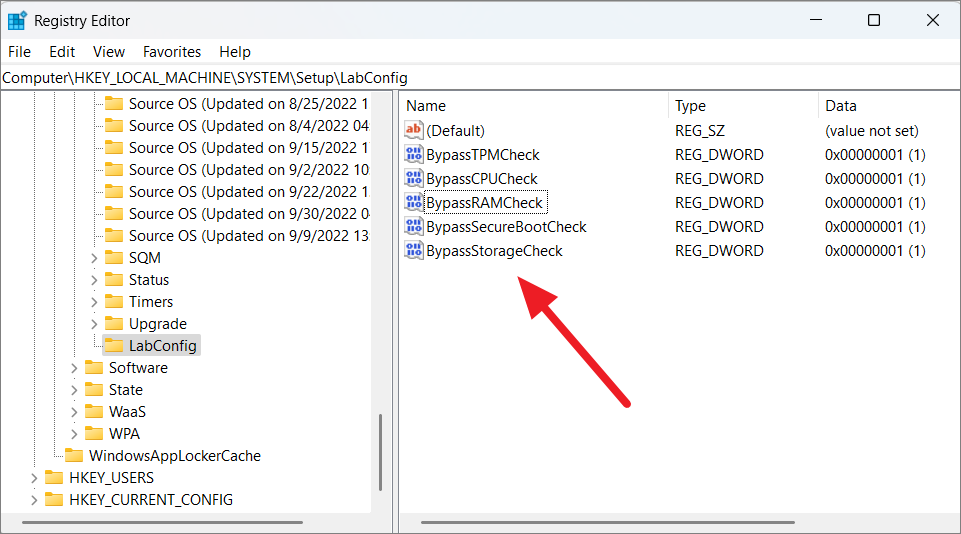Open the Edit menu
The height and width of the screenshot is (534, 961).
pos(62,51)
